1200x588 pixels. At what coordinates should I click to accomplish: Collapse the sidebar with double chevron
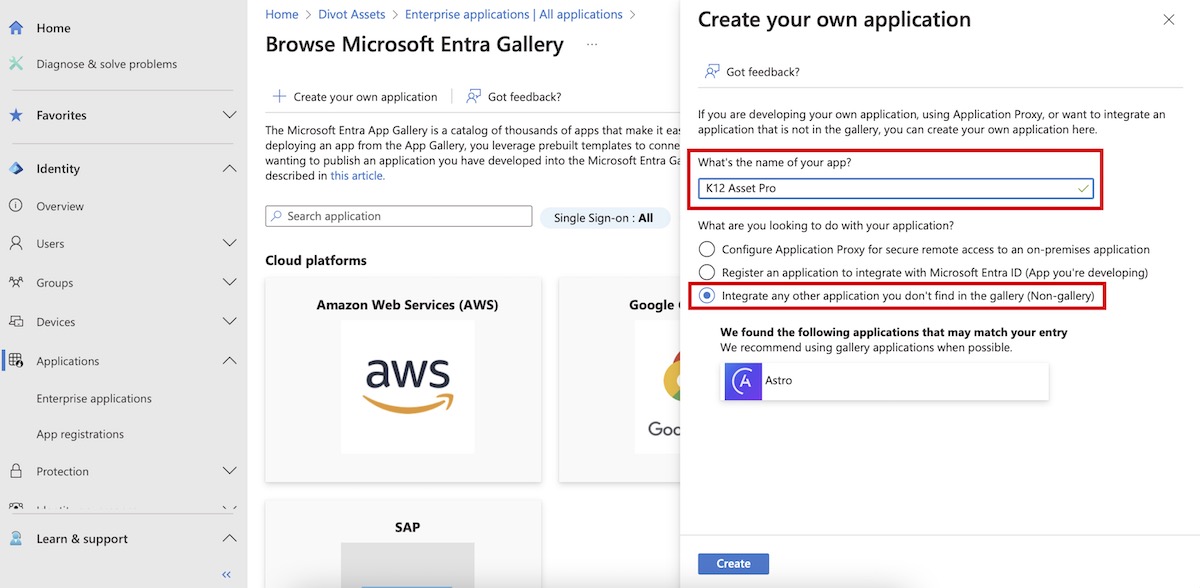coord(226,574)
